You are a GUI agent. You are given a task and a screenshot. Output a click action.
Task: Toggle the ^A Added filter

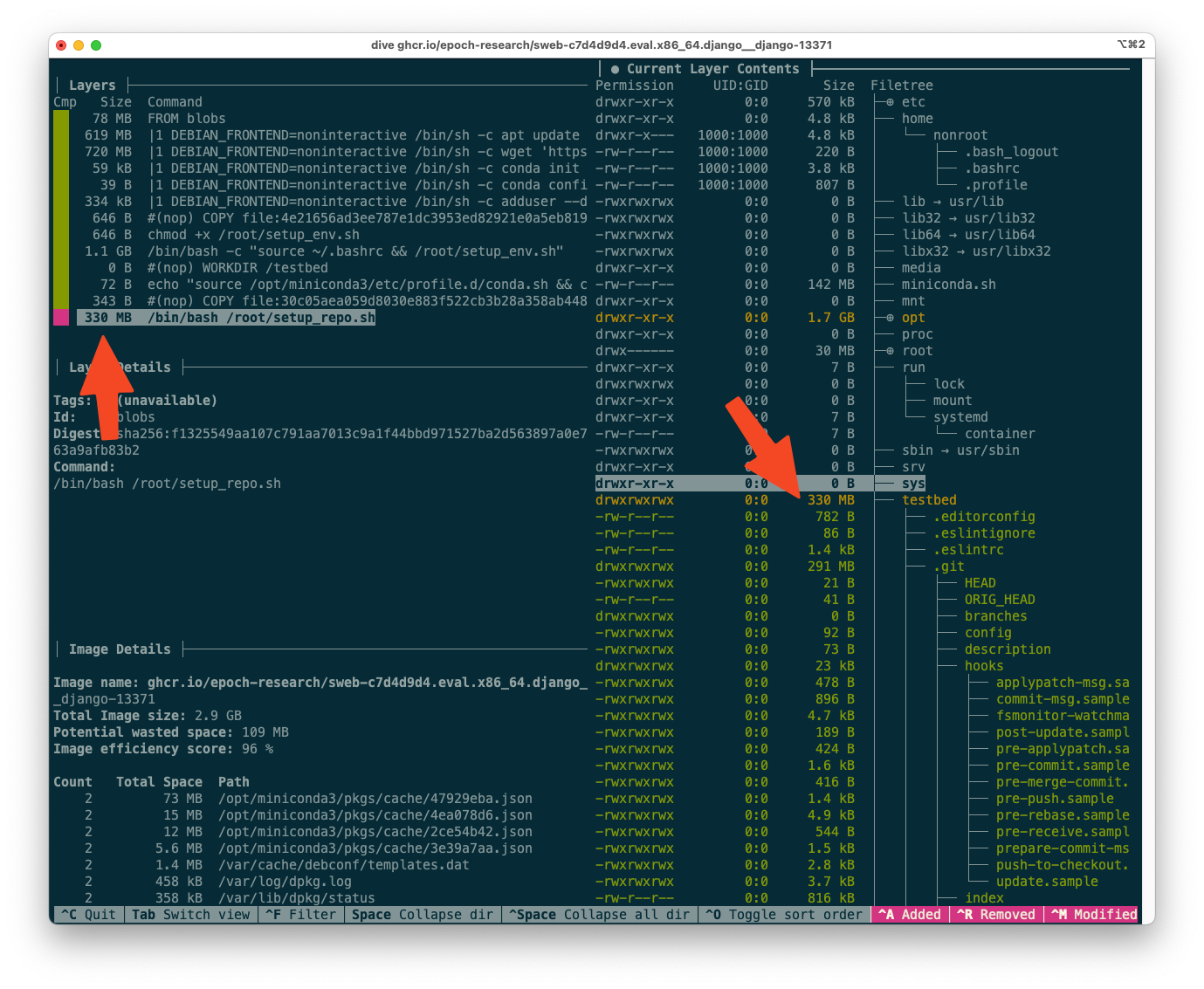tap(909, 915)
